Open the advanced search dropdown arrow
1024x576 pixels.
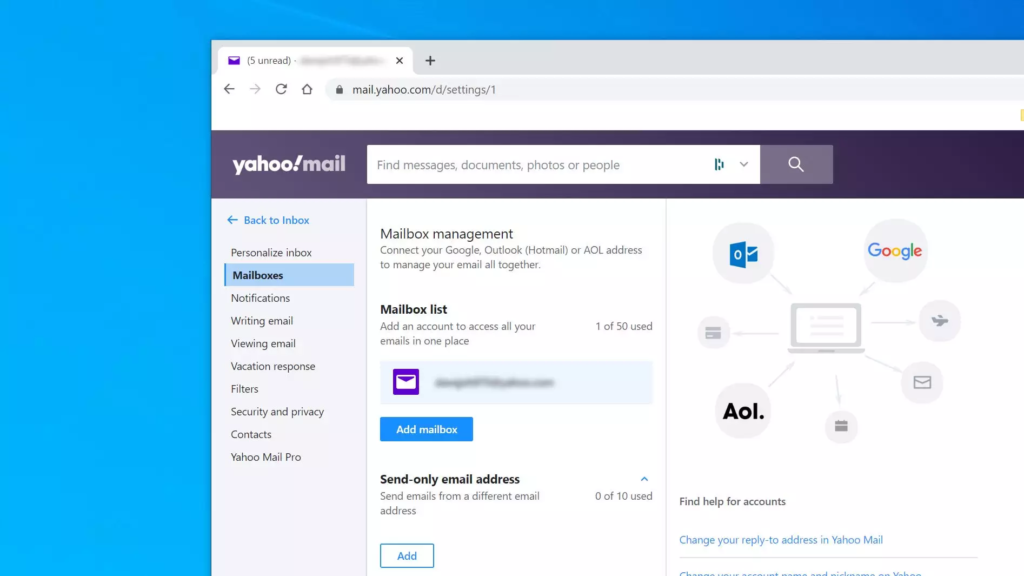(x=744, y=165)
